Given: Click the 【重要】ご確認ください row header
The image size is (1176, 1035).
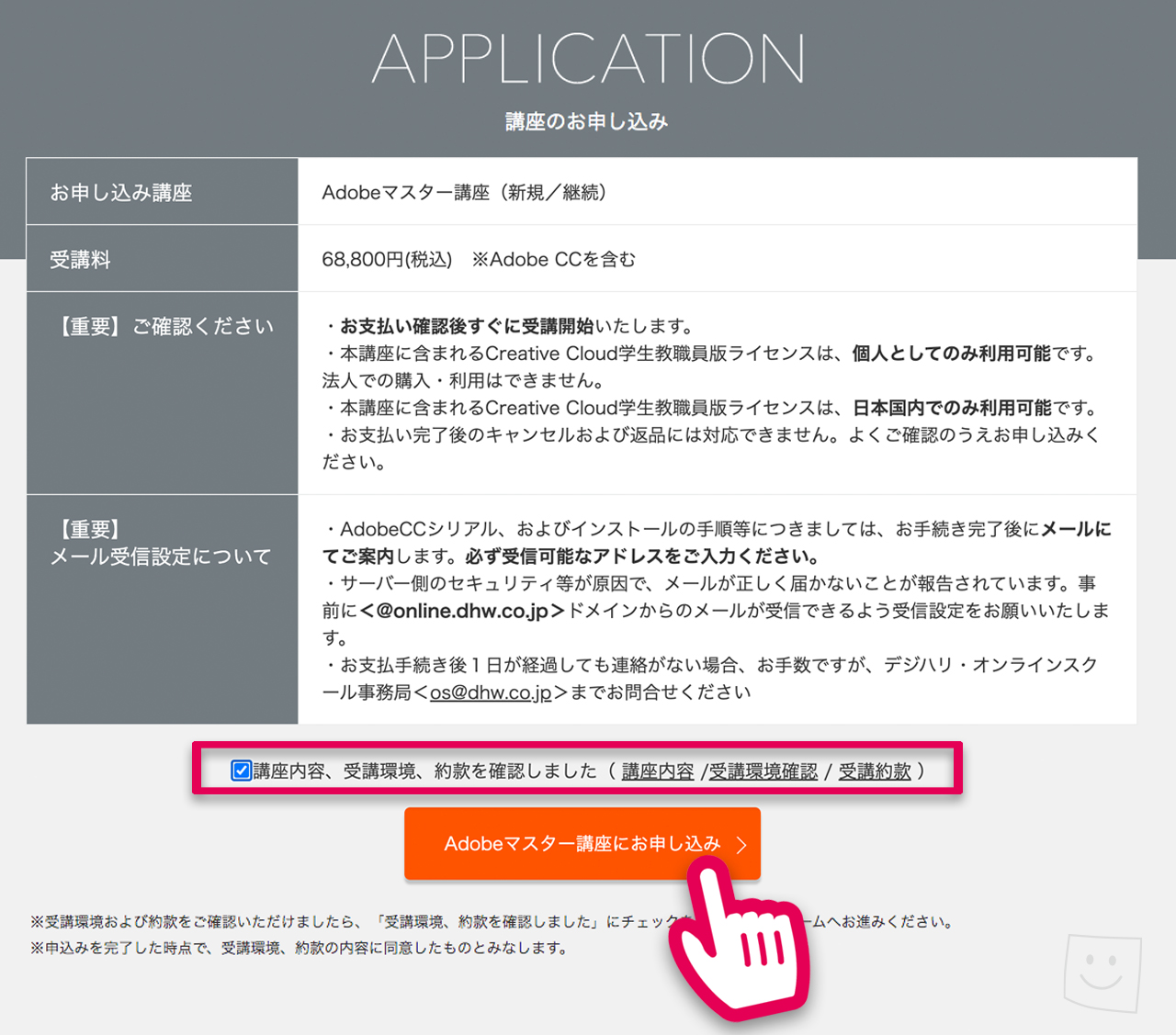Looking at the screenshot, I should pyautogui.click(x=163, y=327).
